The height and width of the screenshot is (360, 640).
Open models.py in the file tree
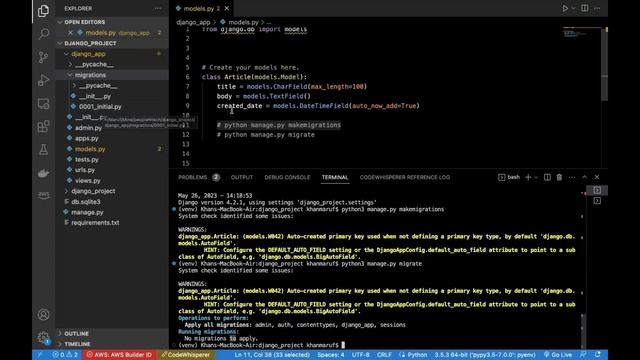tap(90, 149)
